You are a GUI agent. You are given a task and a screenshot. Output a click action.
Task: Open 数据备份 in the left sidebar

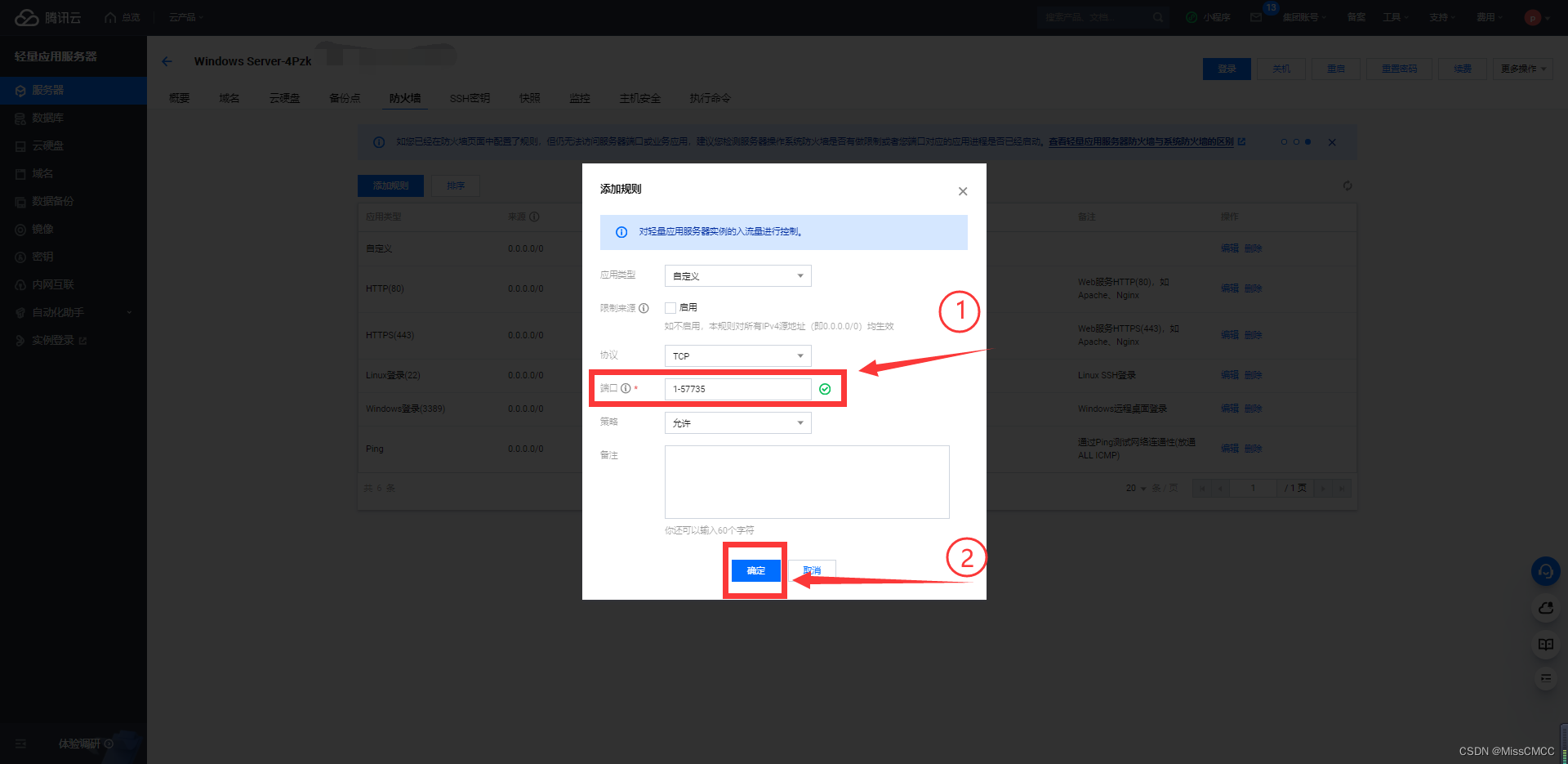pos(73,201)
